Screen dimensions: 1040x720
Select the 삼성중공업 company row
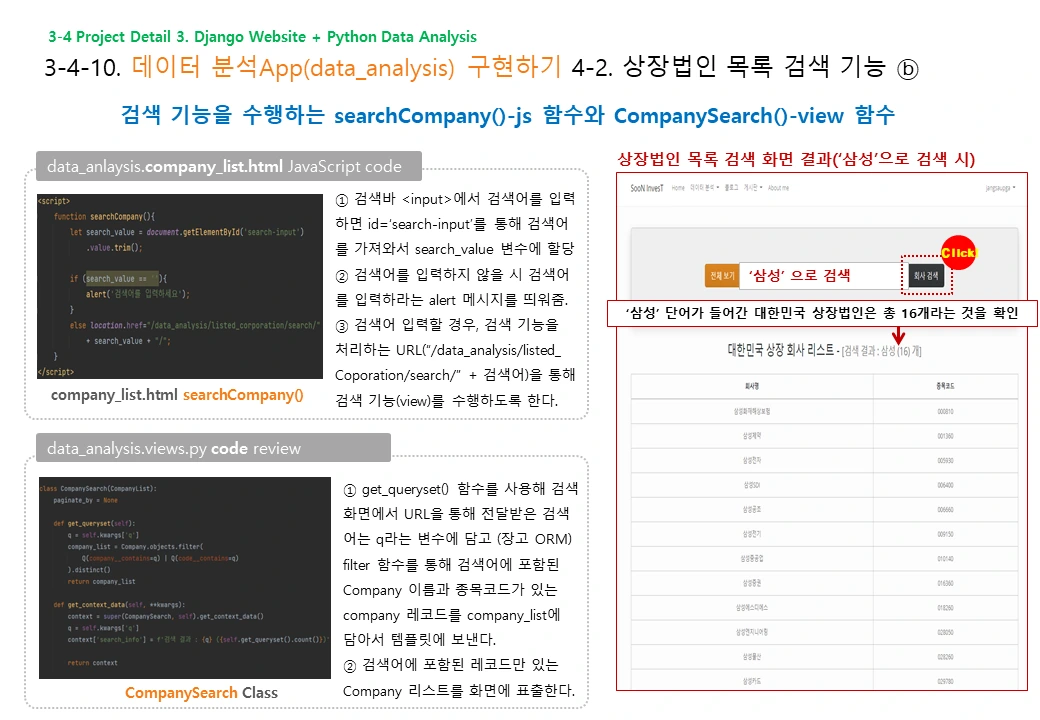(824, 559)
